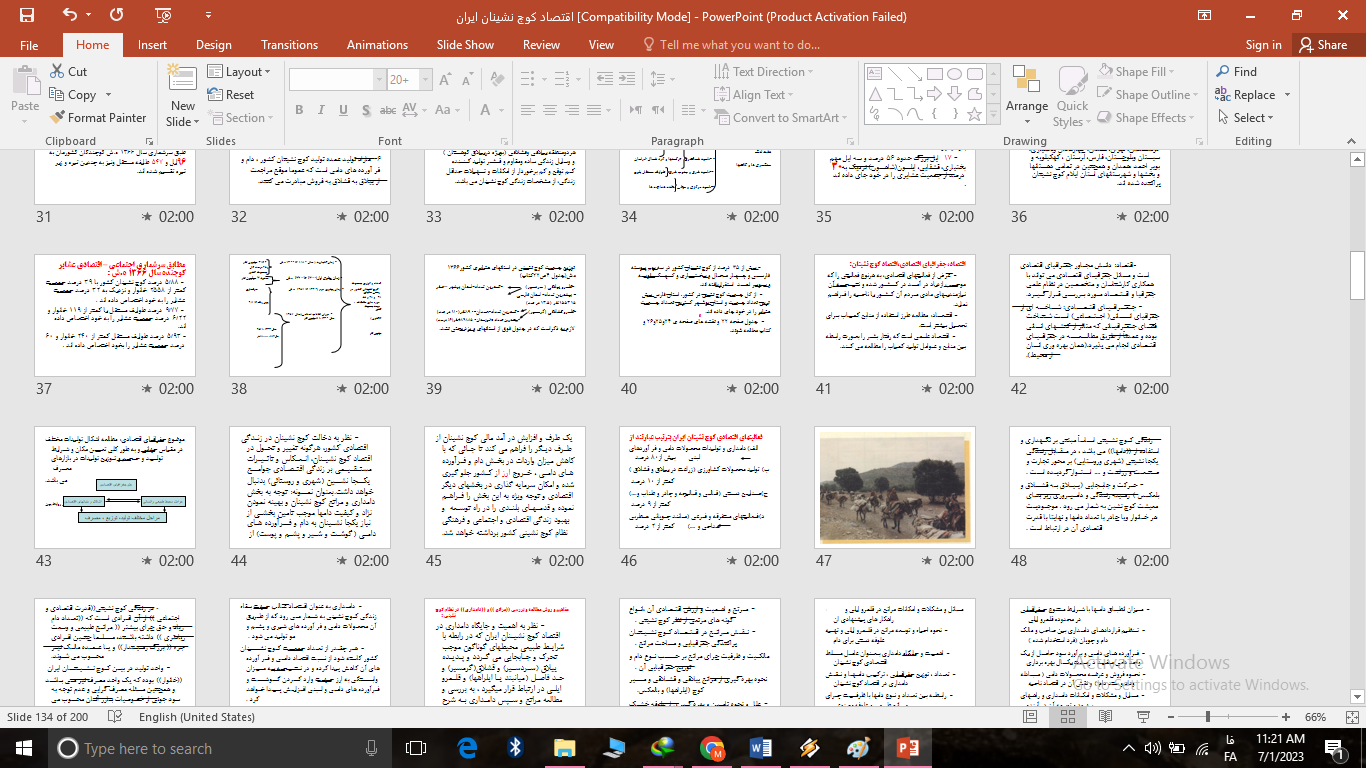Open the Layout dropdown
The height and width of the screenshot is (768, 1366).
240,72
